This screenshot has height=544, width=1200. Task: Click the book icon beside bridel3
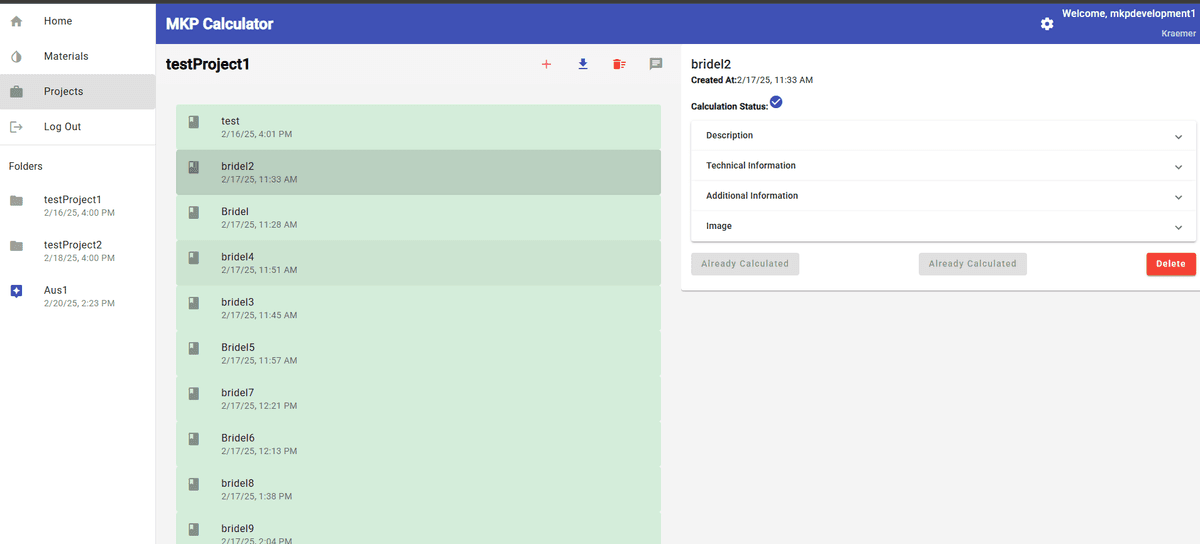point(194,303)
